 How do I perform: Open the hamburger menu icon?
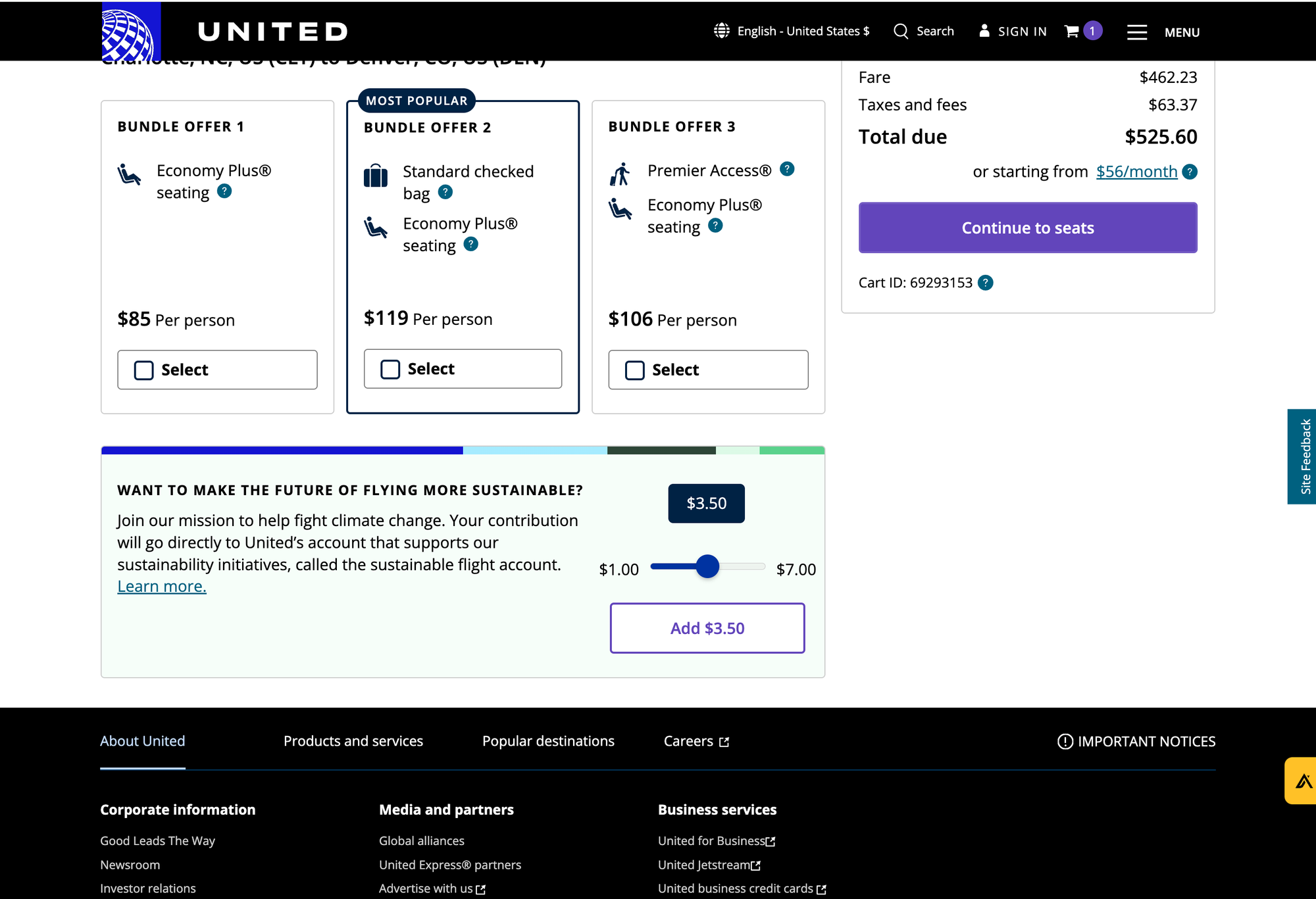click(1137, 32)
